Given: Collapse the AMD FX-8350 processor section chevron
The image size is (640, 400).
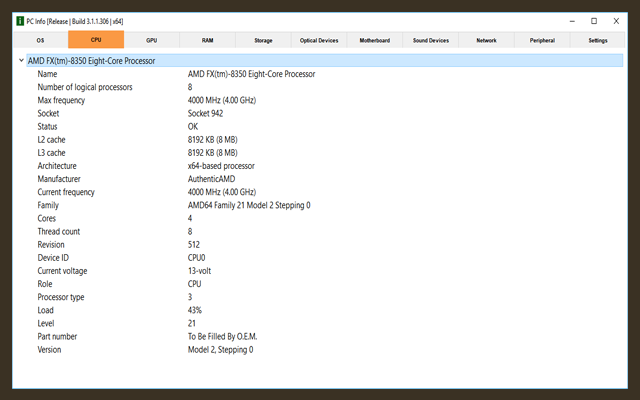Looking at the screenshot, I should 22,61.
